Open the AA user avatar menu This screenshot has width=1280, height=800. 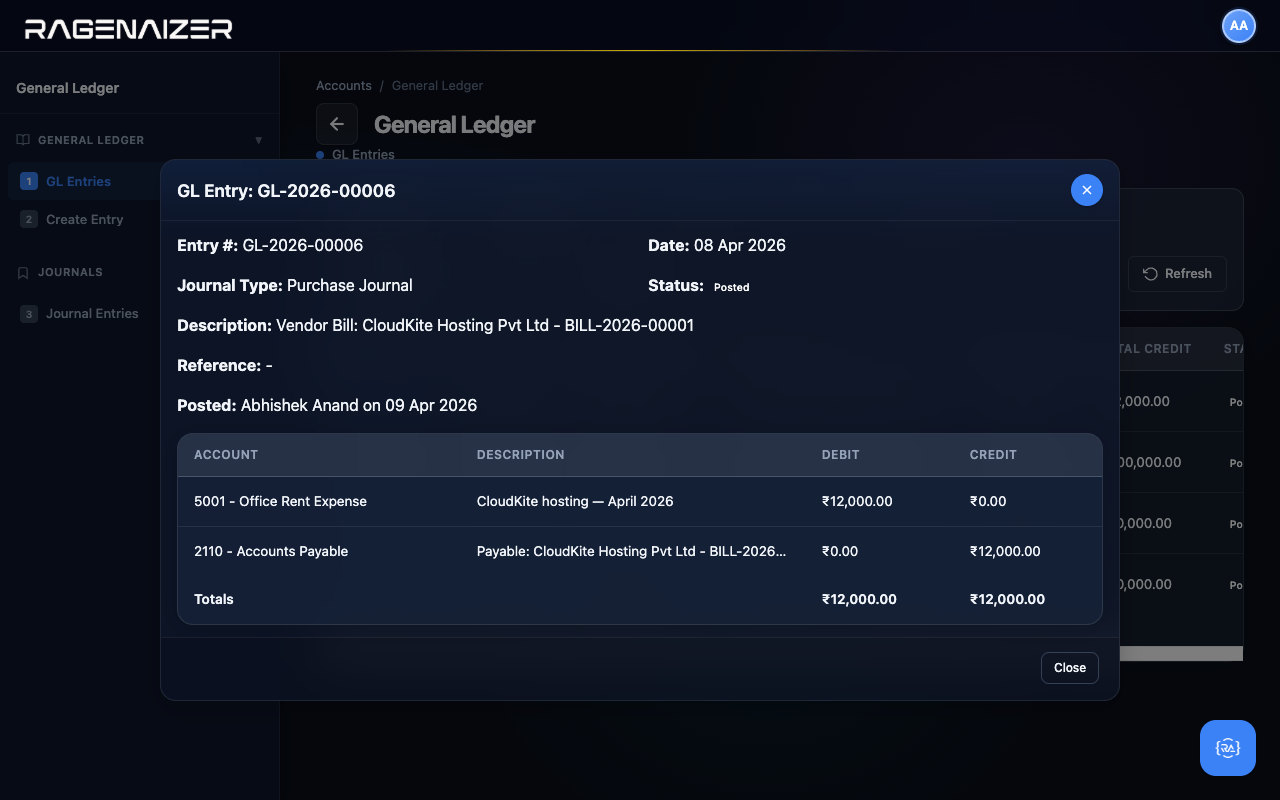[1239, 26]
